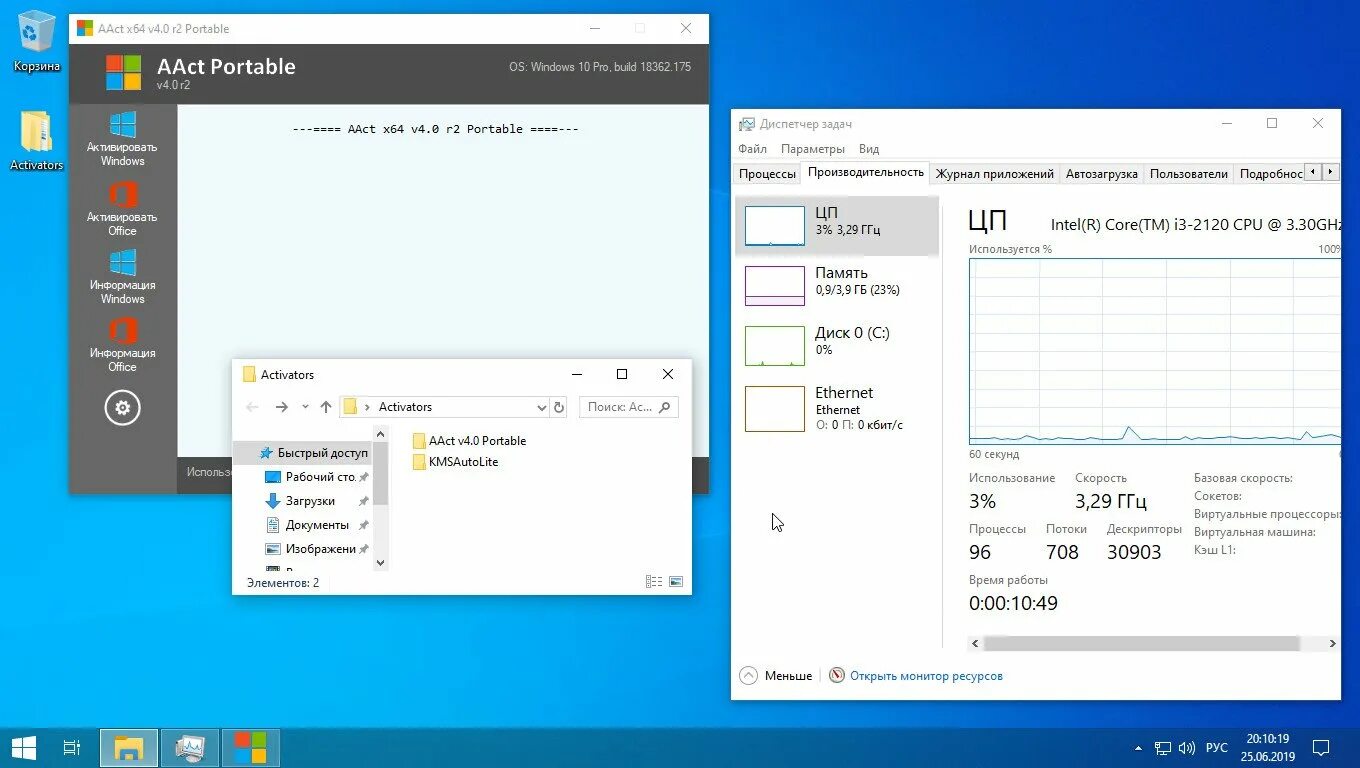Click right arrow of Task Manager horizontal scrollbar

point(1332,644)
